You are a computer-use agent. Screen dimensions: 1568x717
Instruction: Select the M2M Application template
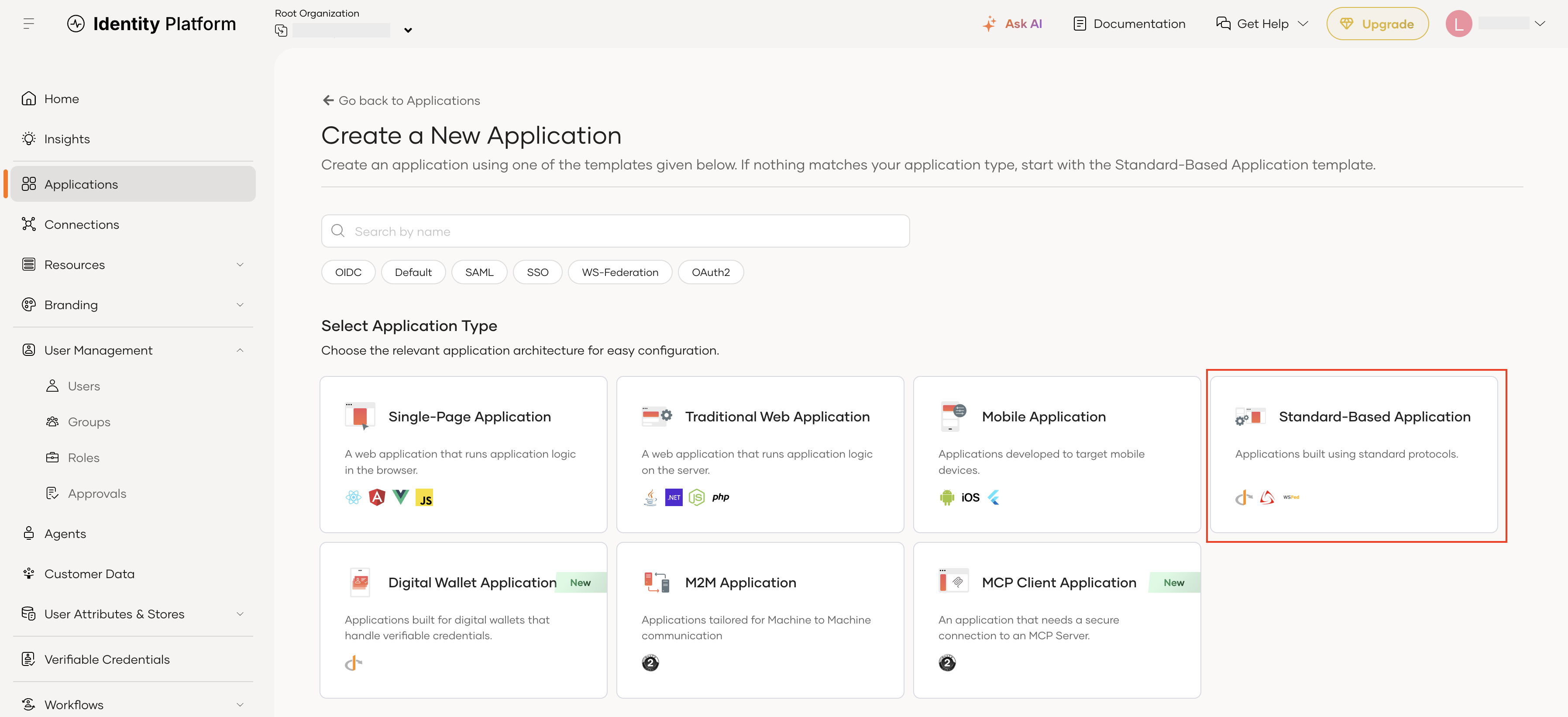pyautogui.click(x=760, y=620)
